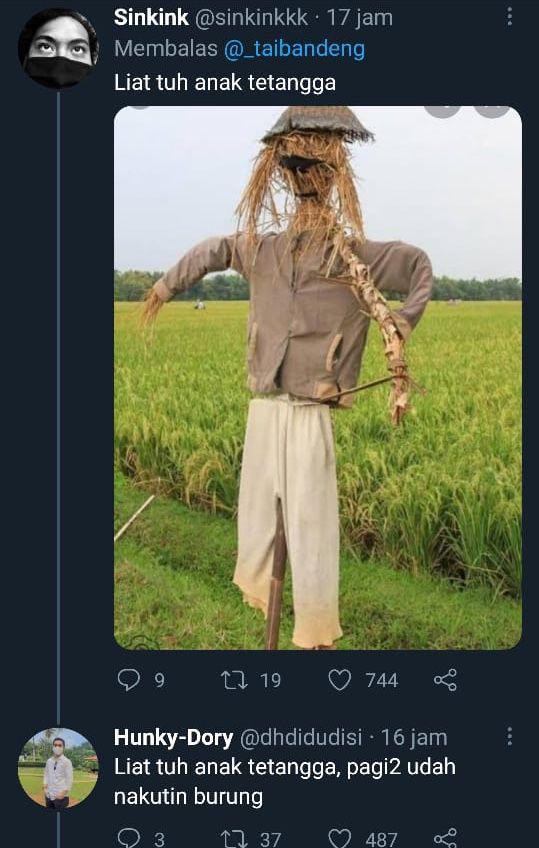
Task: Open more options menu on Sinkink's tweet
Action: 509,16
